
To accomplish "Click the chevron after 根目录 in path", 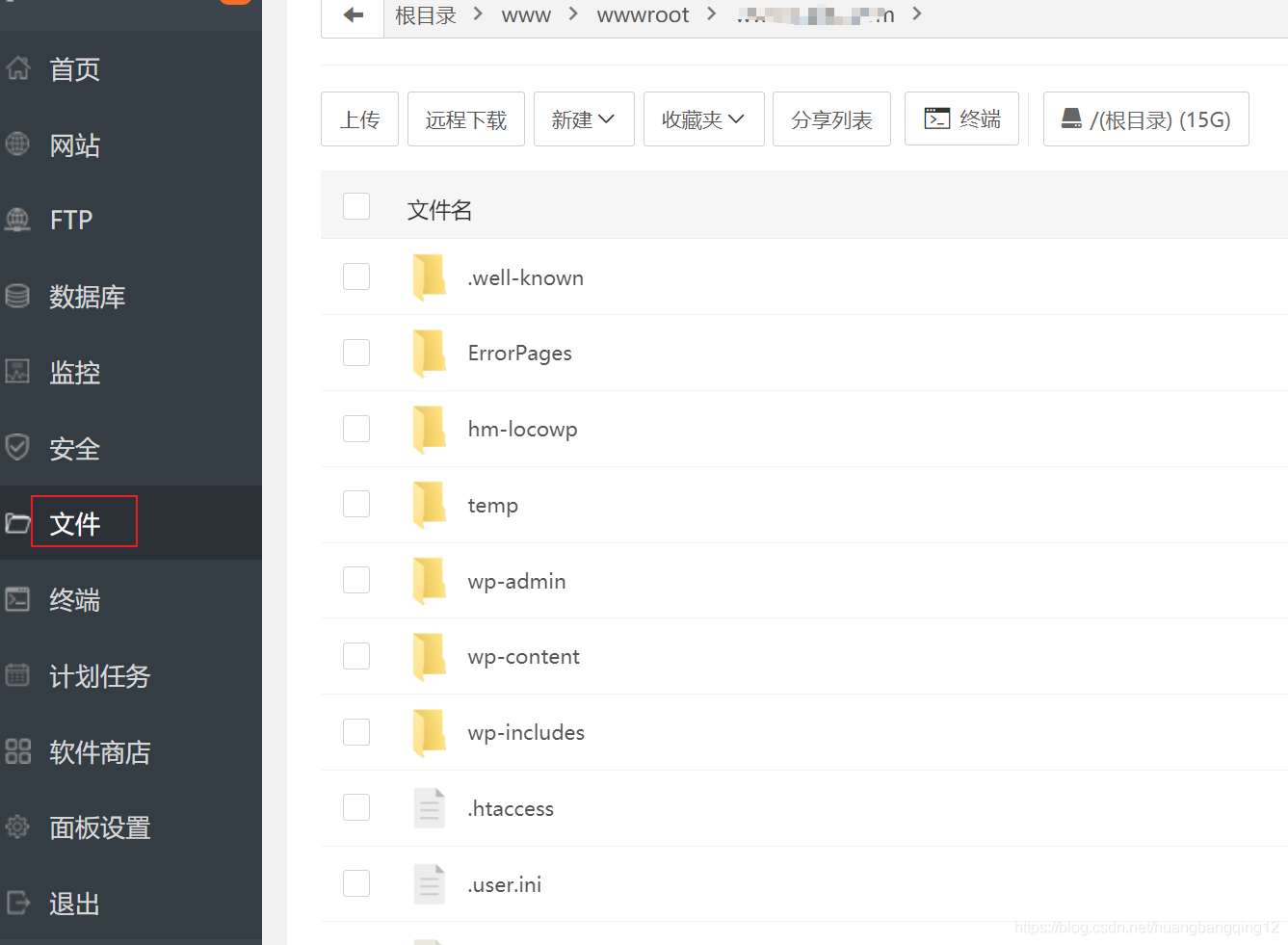I will [x=477, y=14].
